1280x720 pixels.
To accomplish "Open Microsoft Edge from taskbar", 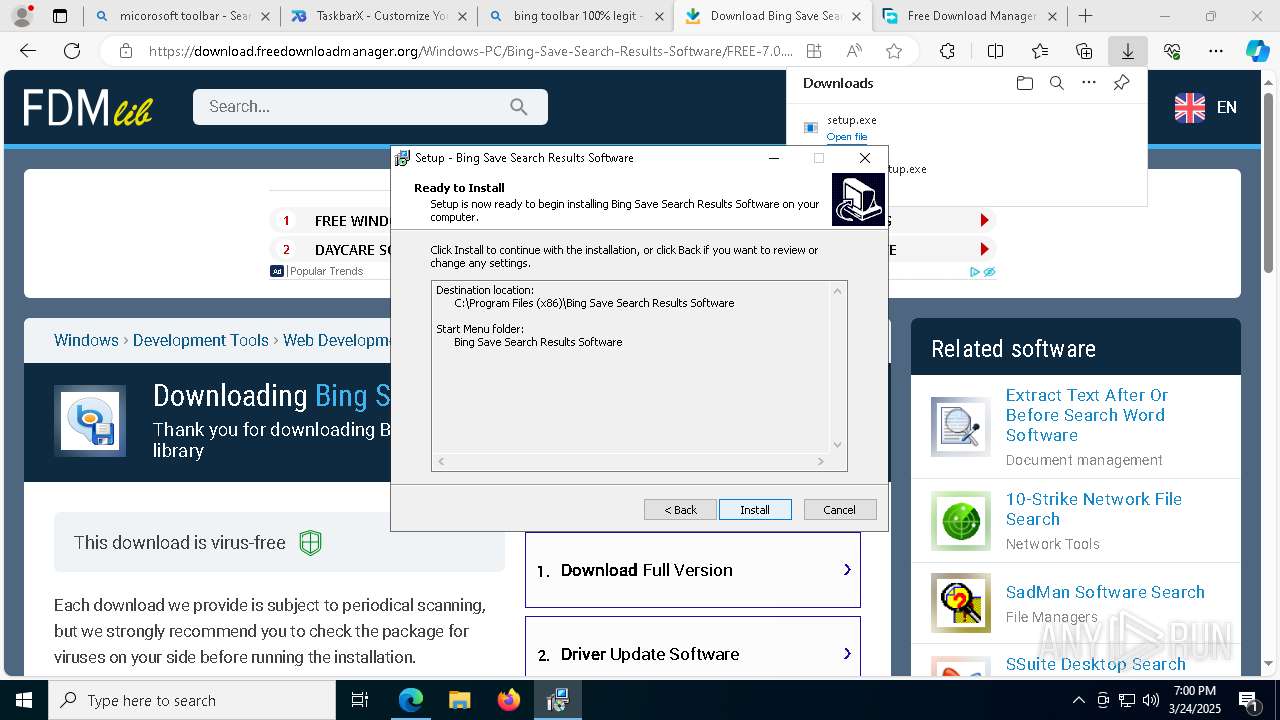I will (x=411, y=700).
